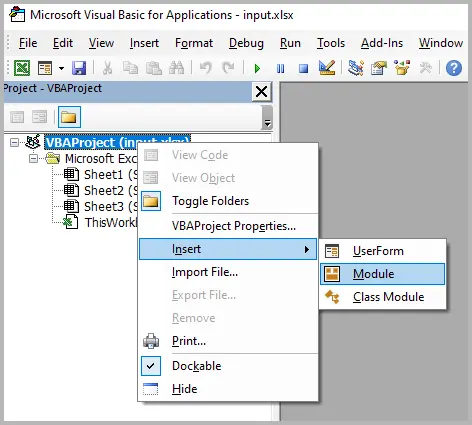Click the VBA application icon in title bar
472x425 pixels.
(x=17, y=14)
